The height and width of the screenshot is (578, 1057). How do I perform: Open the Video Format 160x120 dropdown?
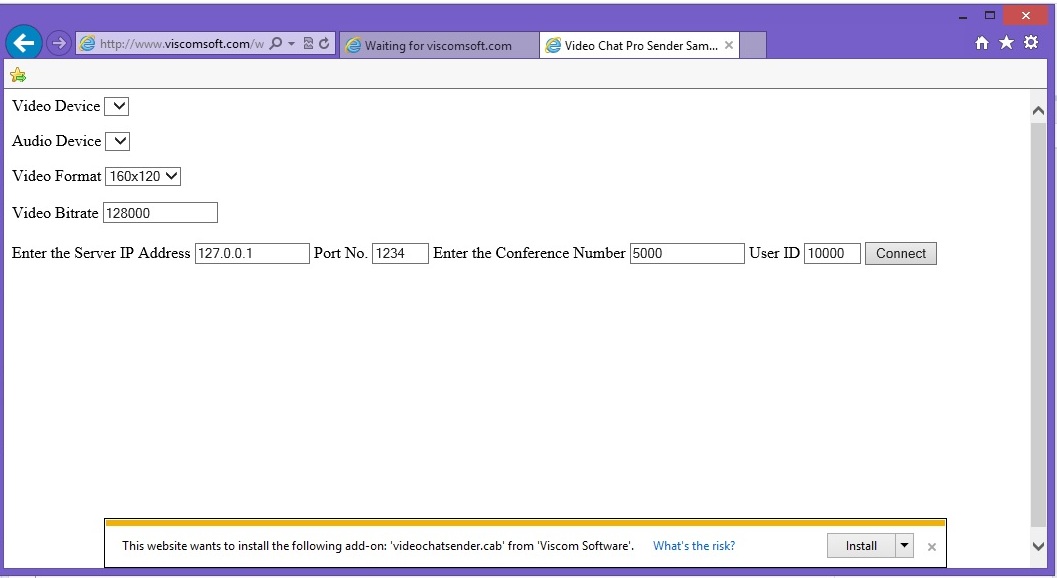coord(143,176)
